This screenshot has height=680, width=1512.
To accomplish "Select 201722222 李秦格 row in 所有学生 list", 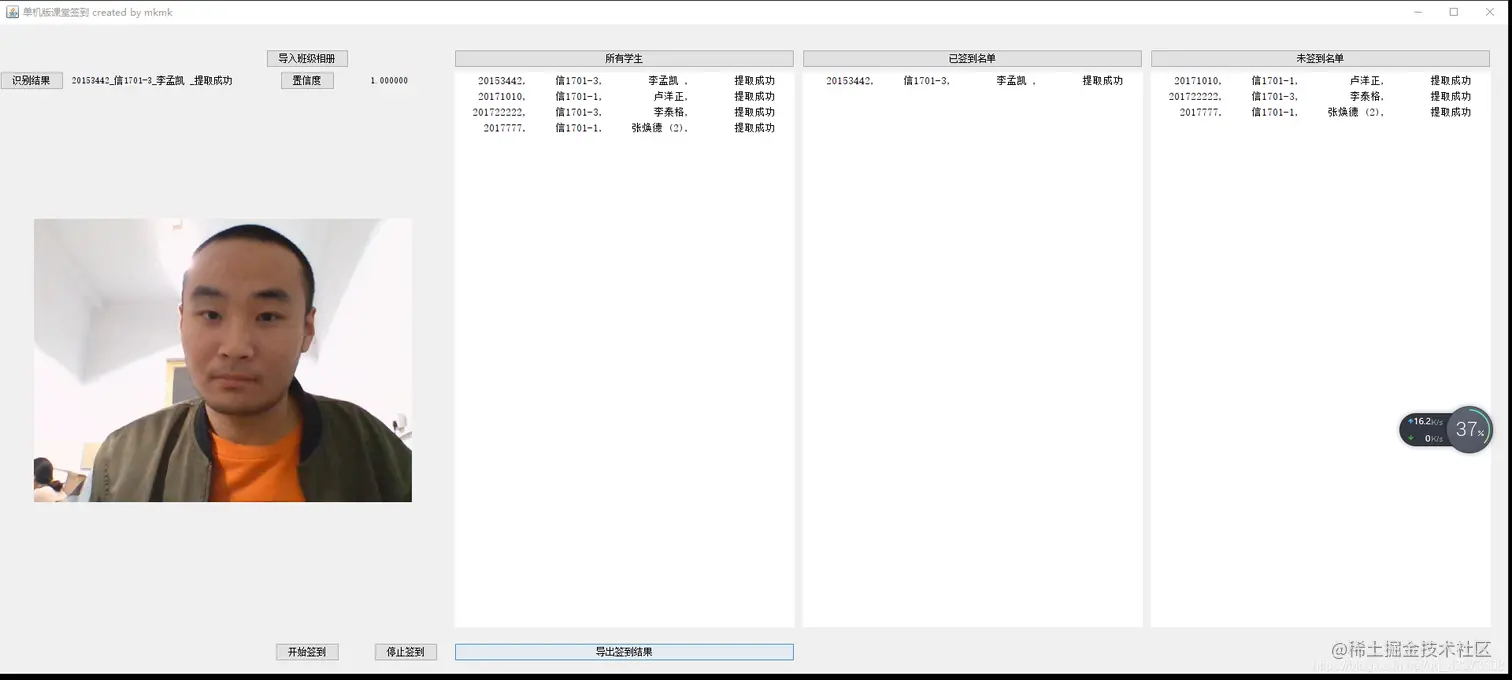I will 624,113.
